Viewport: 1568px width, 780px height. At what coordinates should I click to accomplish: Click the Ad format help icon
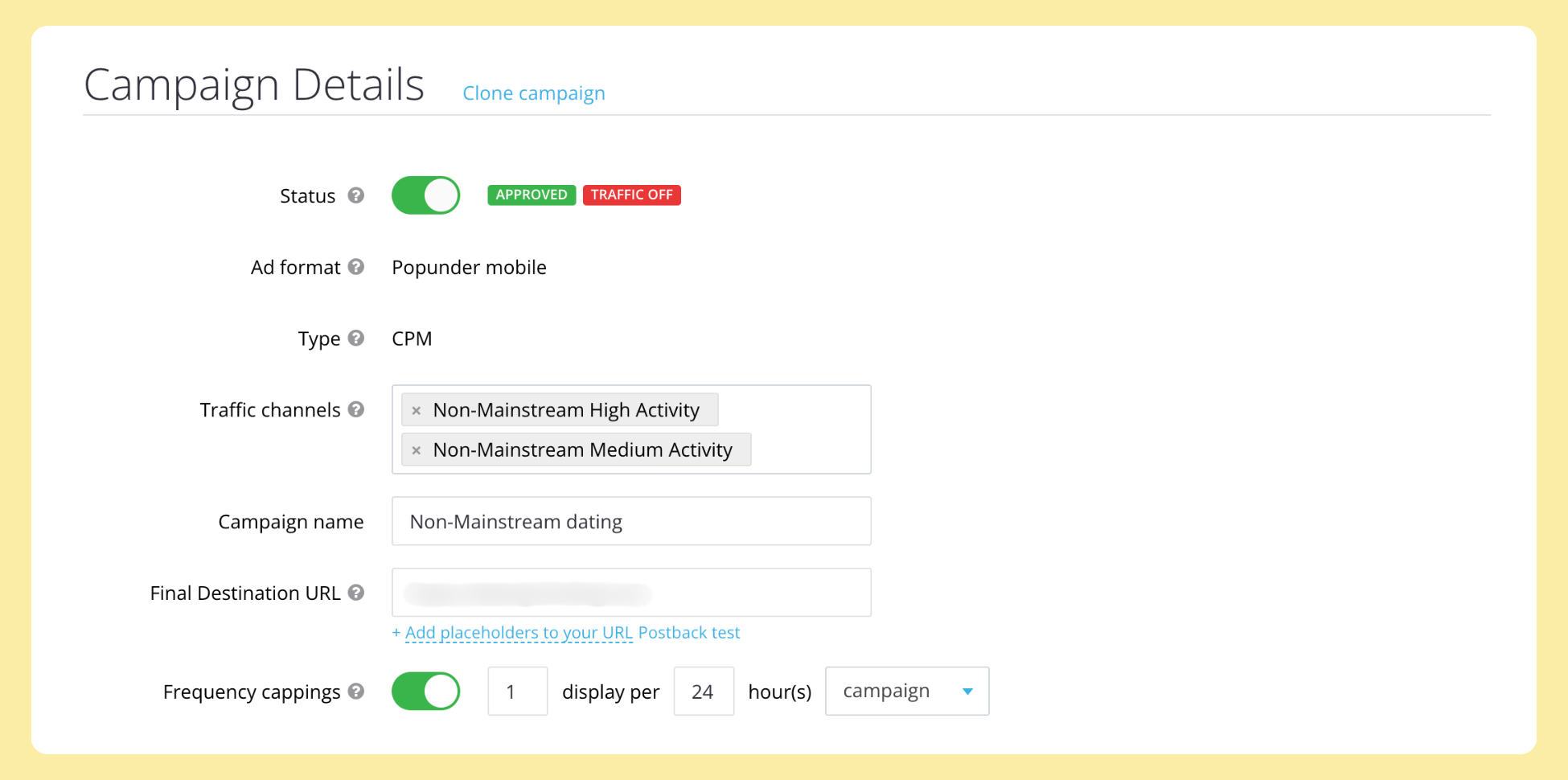(356, 267)
